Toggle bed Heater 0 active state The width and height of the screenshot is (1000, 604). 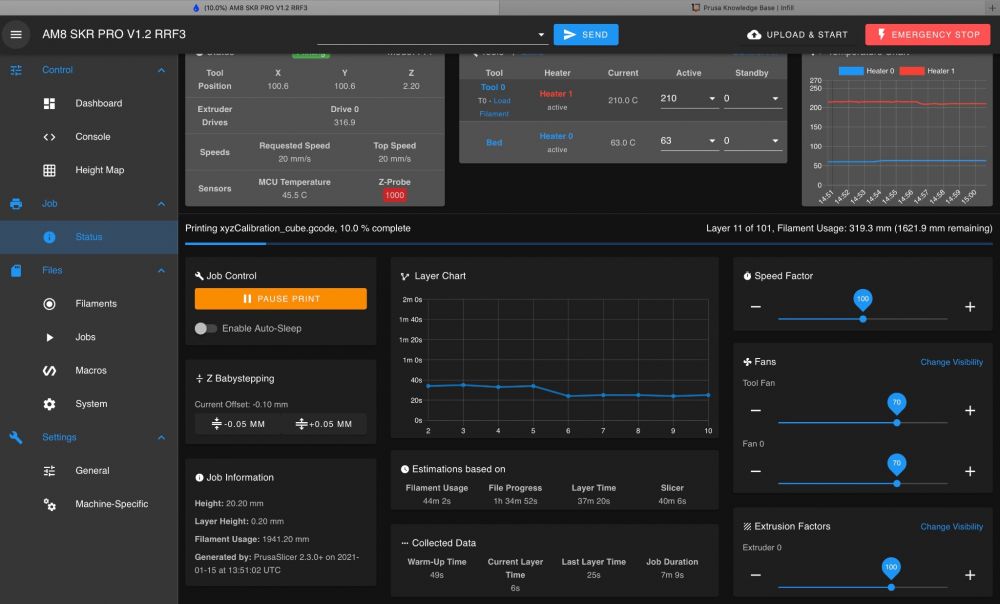click(x=556, y=142)
